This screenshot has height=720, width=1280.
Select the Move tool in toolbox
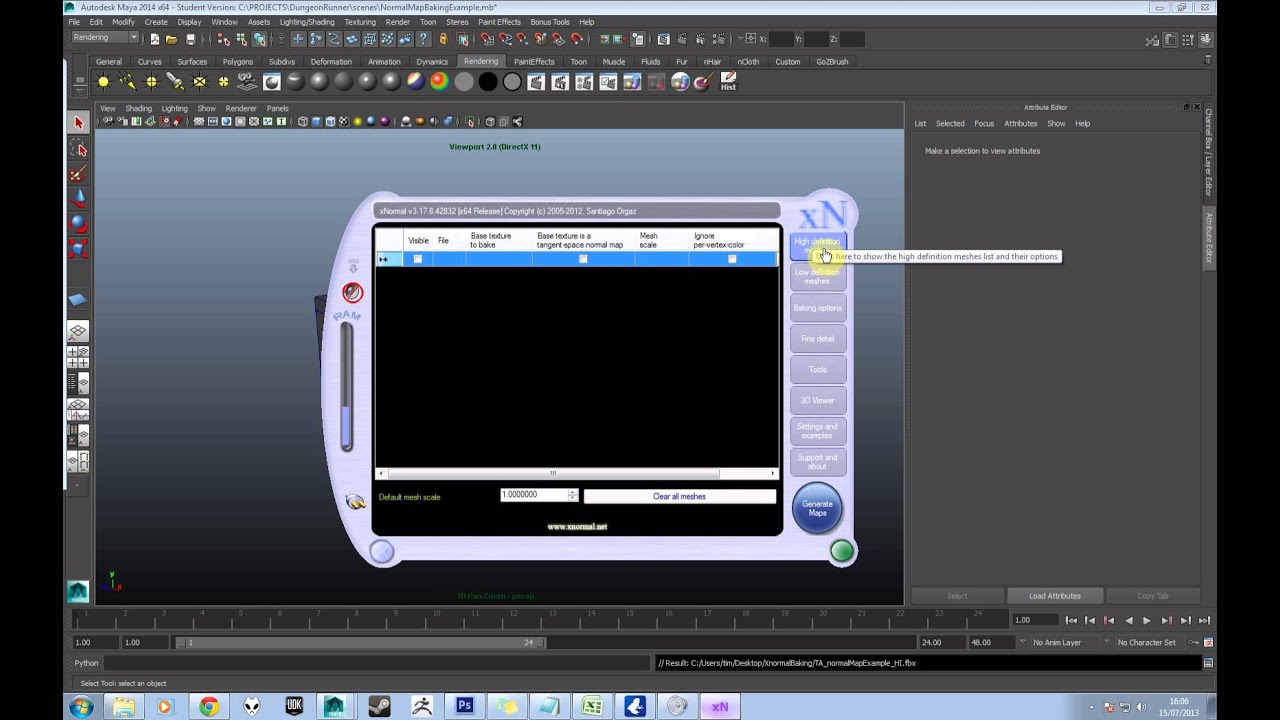tap(78, 199)
